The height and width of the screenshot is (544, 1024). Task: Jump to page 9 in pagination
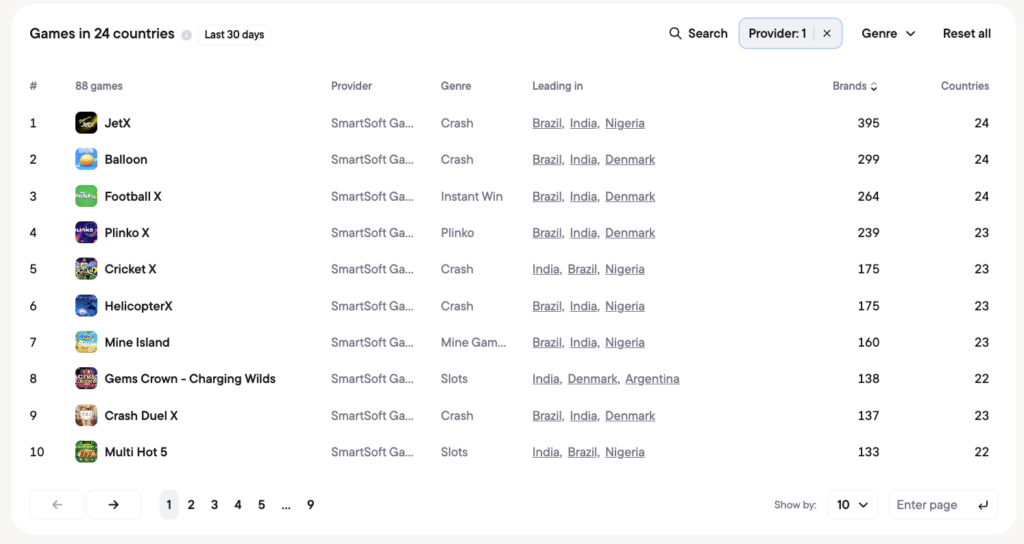point(310,505)
